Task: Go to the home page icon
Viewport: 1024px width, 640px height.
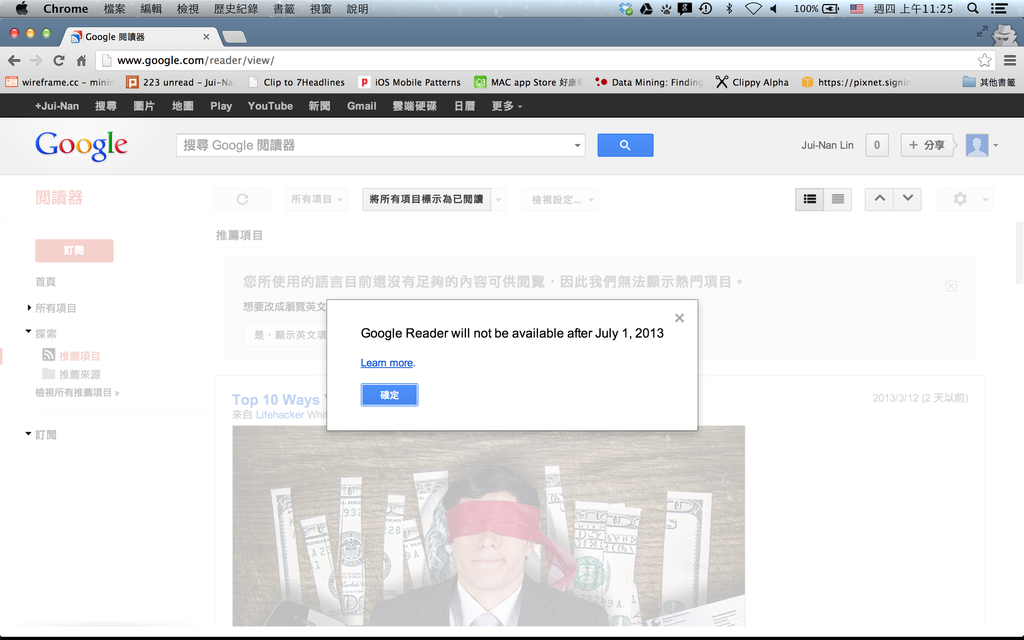Action: (81, 61)
